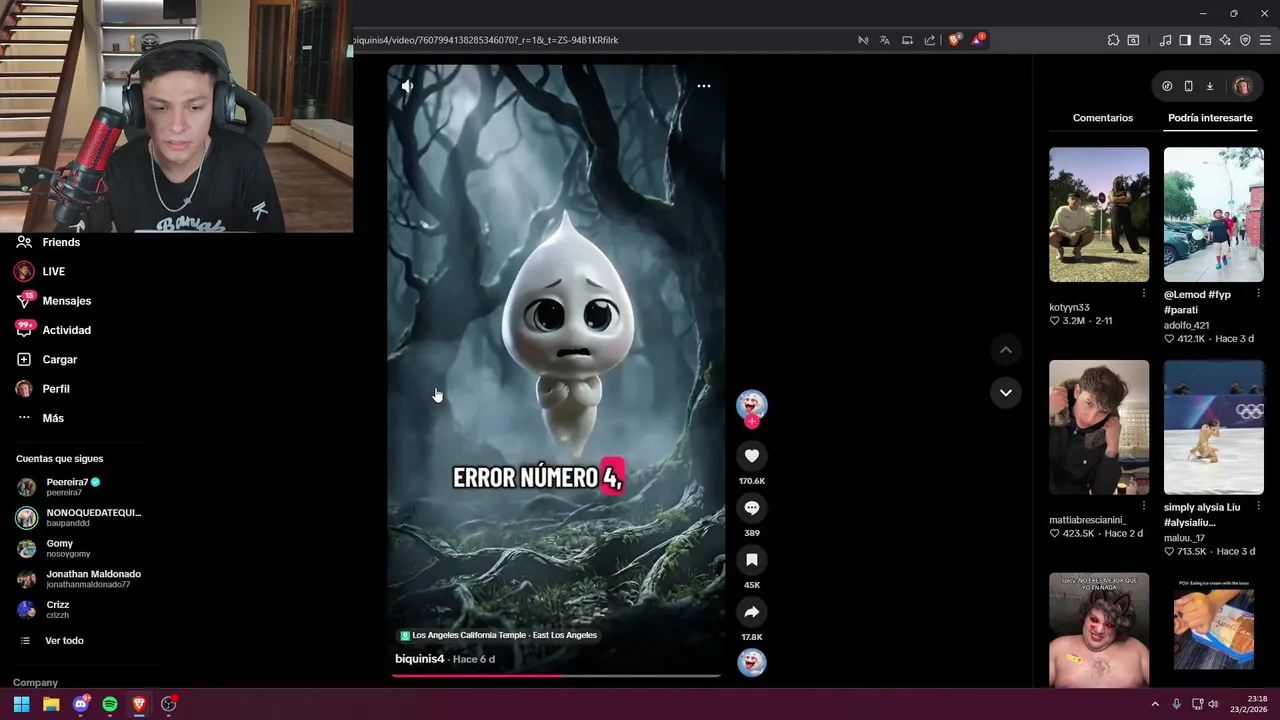The image size is (1280, 720).
Task: Open the creator's avatar beside the video
Action: [752, 404]
